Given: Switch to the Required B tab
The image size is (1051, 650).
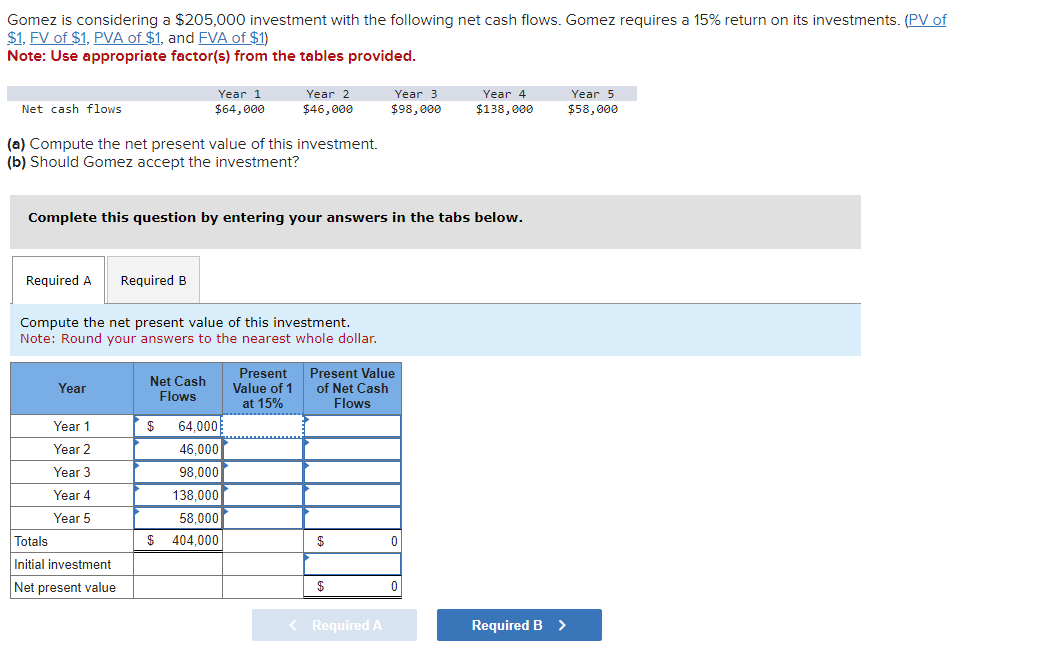Looking at the screenshot, I should [153, 280].
